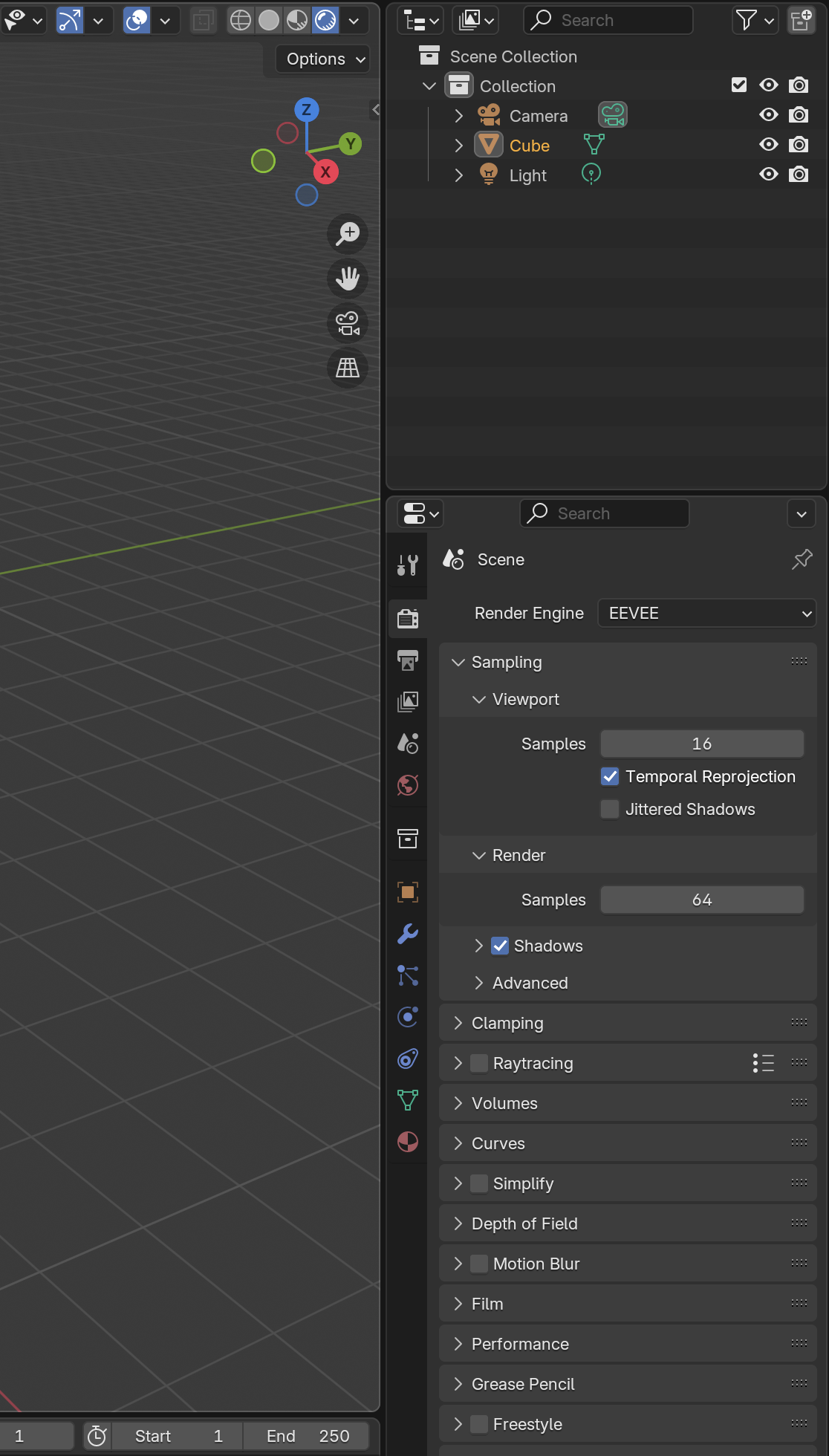829x1456 pixels.
Task: Click viewport Samples field showing 16
Action: click(702, 744)
